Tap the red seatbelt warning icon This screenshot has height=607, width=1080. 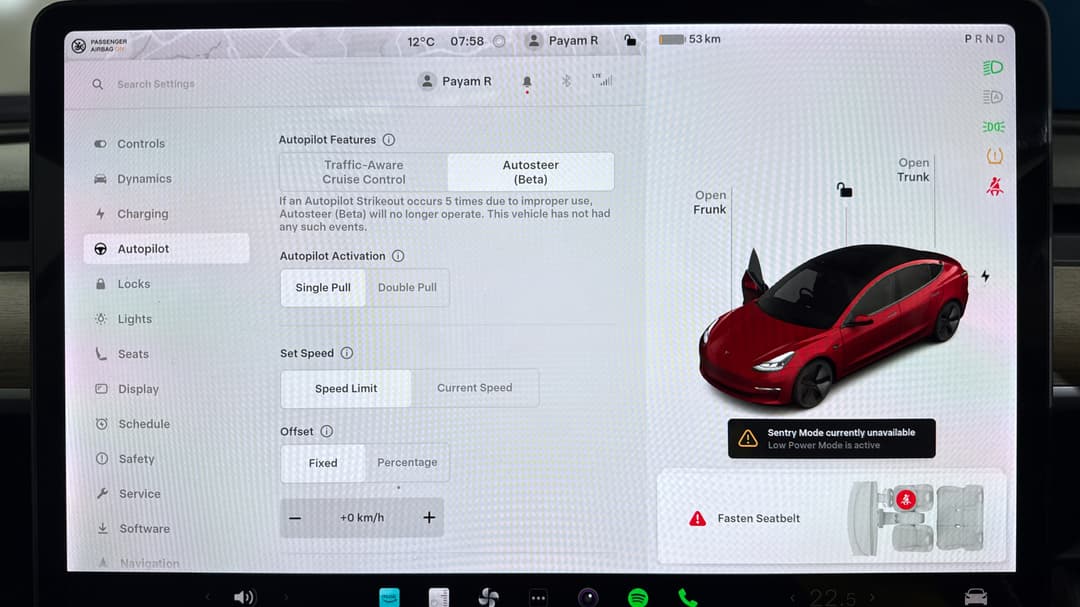(x=994, y=186)
